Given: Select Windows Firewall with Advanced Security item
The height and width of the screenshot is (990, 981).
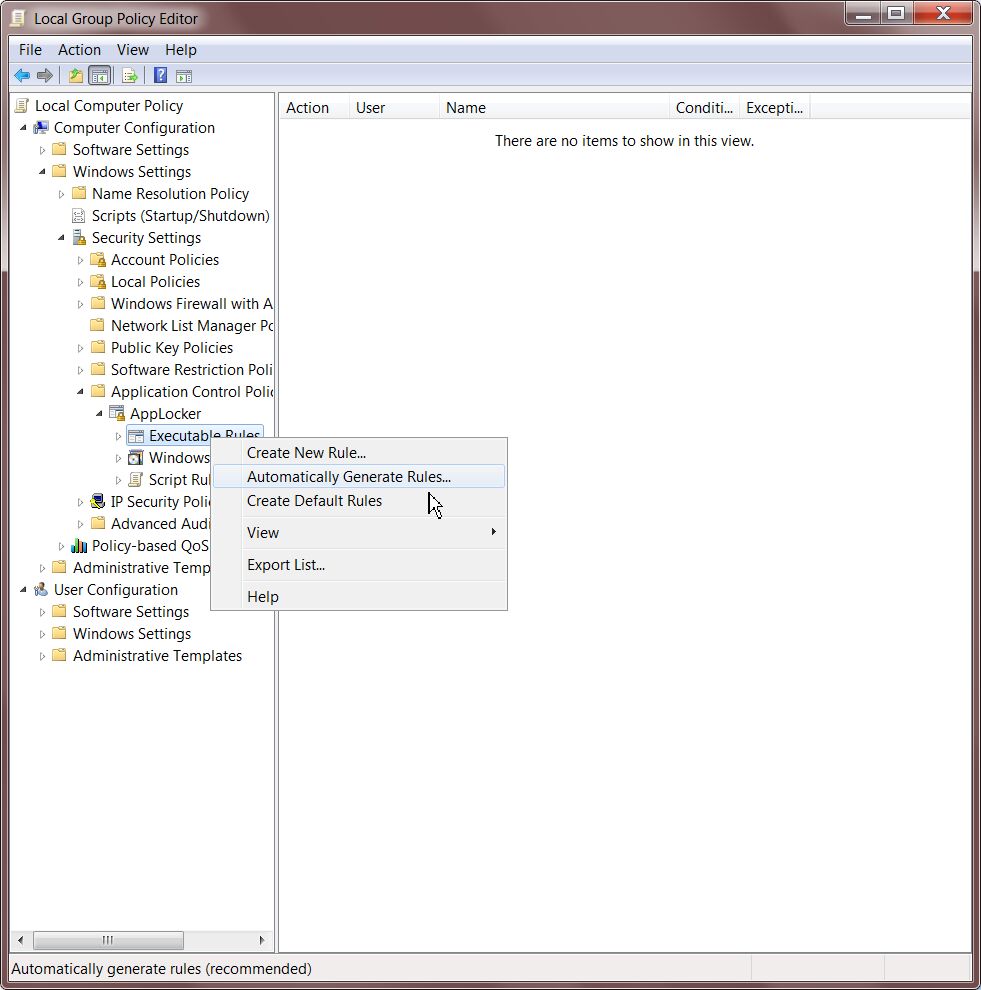Looking at the screenshot, I should coord(191,304).
